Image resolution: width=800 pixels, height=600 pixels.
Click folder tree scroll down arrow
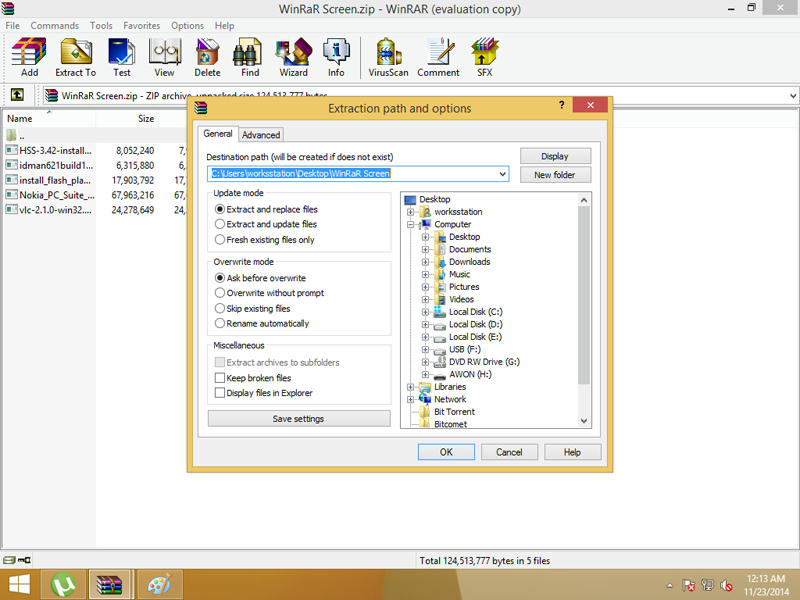584,421
